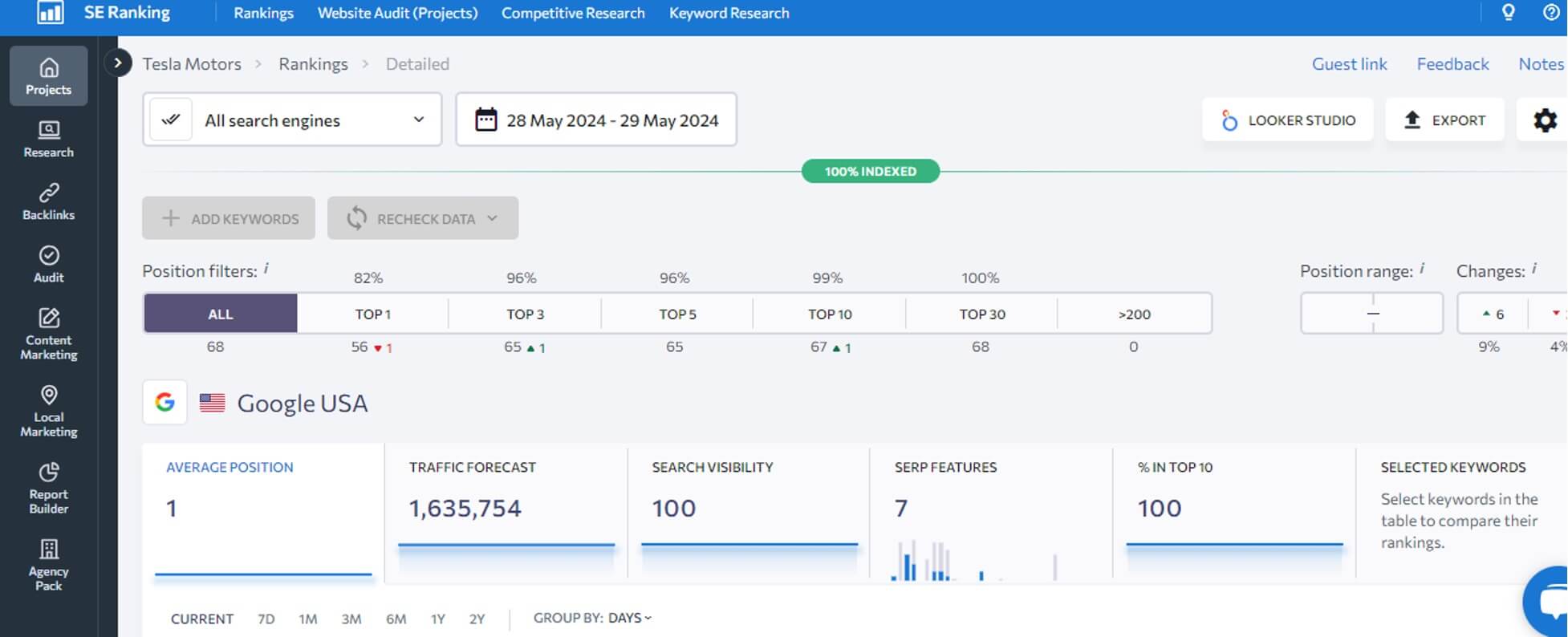Click the calendar icon in date range

(486, 120)
